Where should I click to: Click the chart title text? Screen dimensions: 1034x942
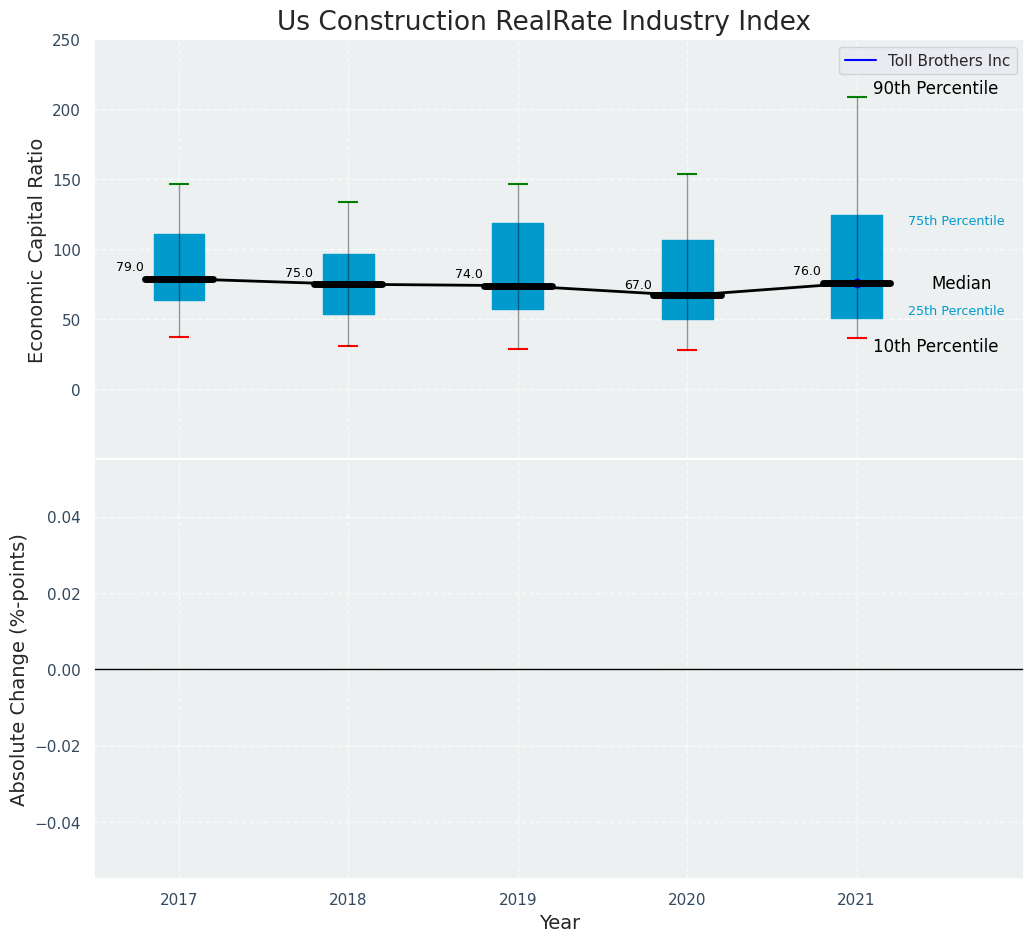click(x=543, y=21)
